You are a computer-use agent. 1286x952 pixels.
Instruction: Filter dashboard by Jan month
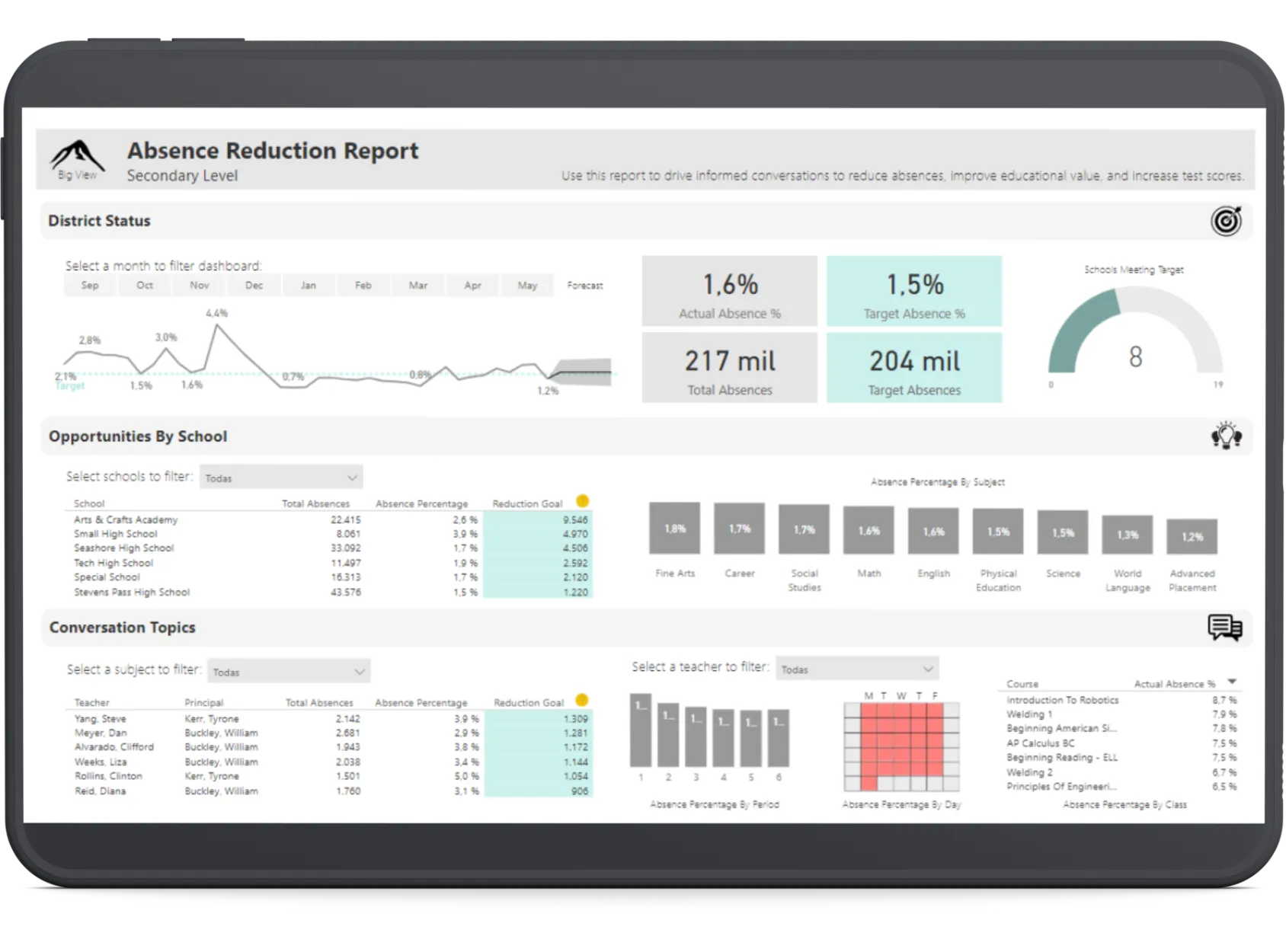[309, 286]
